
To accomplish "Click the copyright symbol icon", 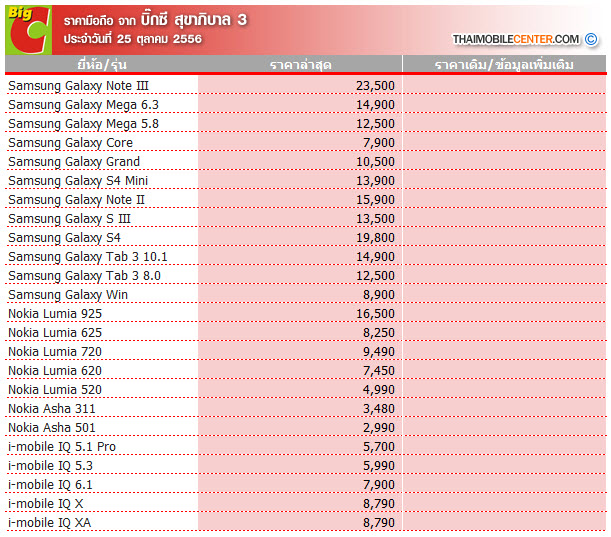I will (591, 39).
